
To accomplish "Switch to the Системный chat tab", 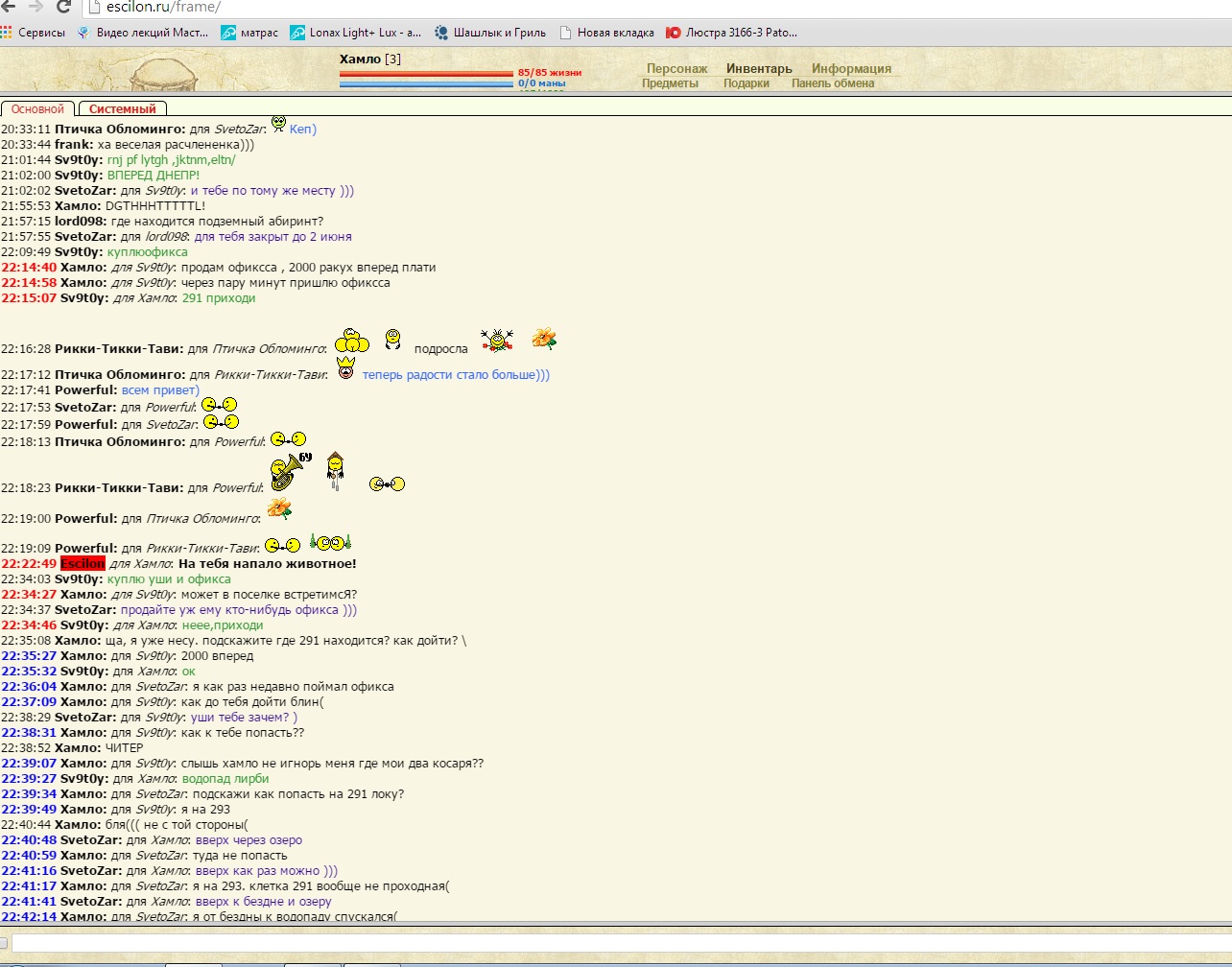I will point(123,109).
